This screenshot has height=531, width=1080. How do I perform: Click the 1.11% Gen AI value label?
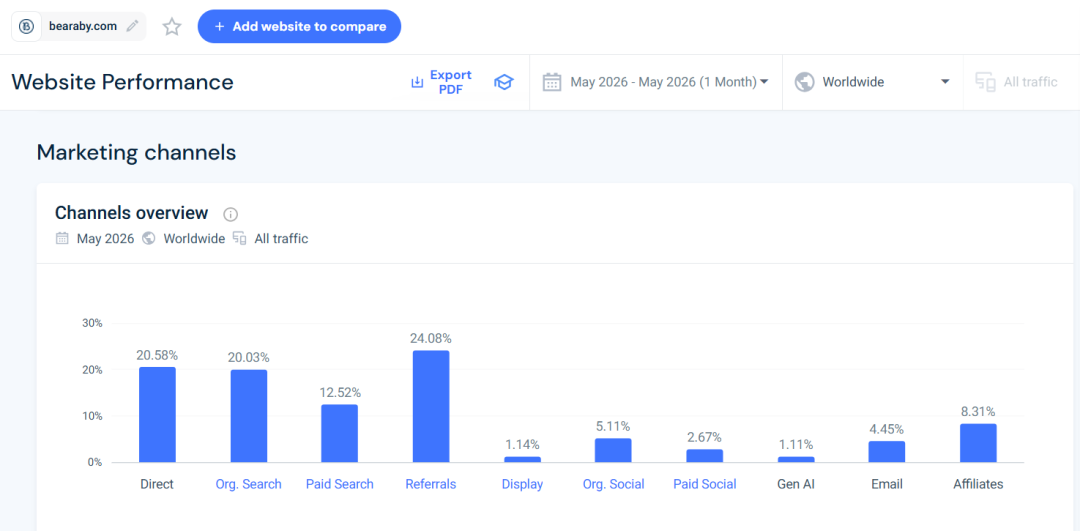tap(796, 444)
